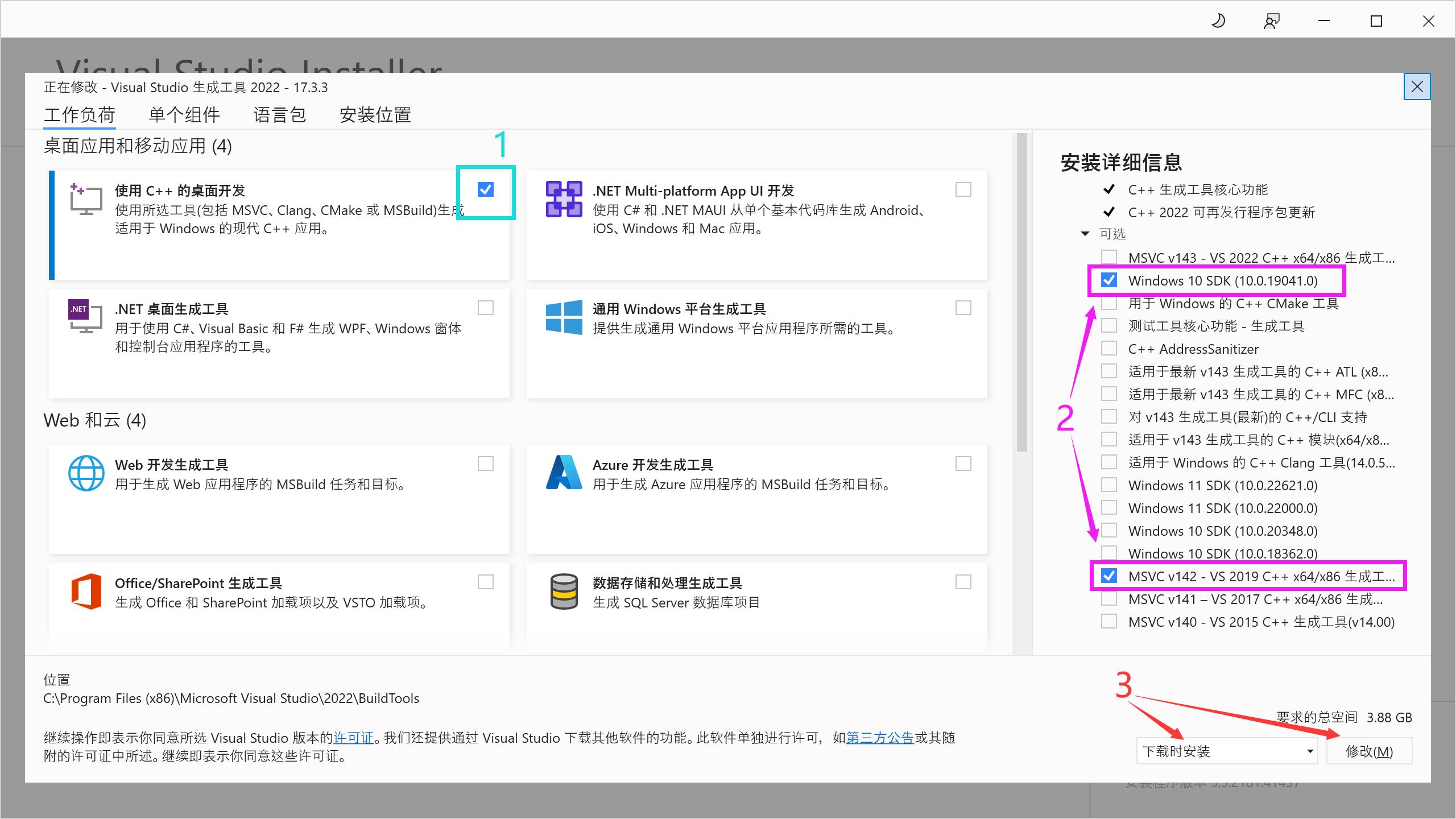1456x819 pixels.
Task: Enable C++ modules for v143 build tools
Action: (1109, 439)
